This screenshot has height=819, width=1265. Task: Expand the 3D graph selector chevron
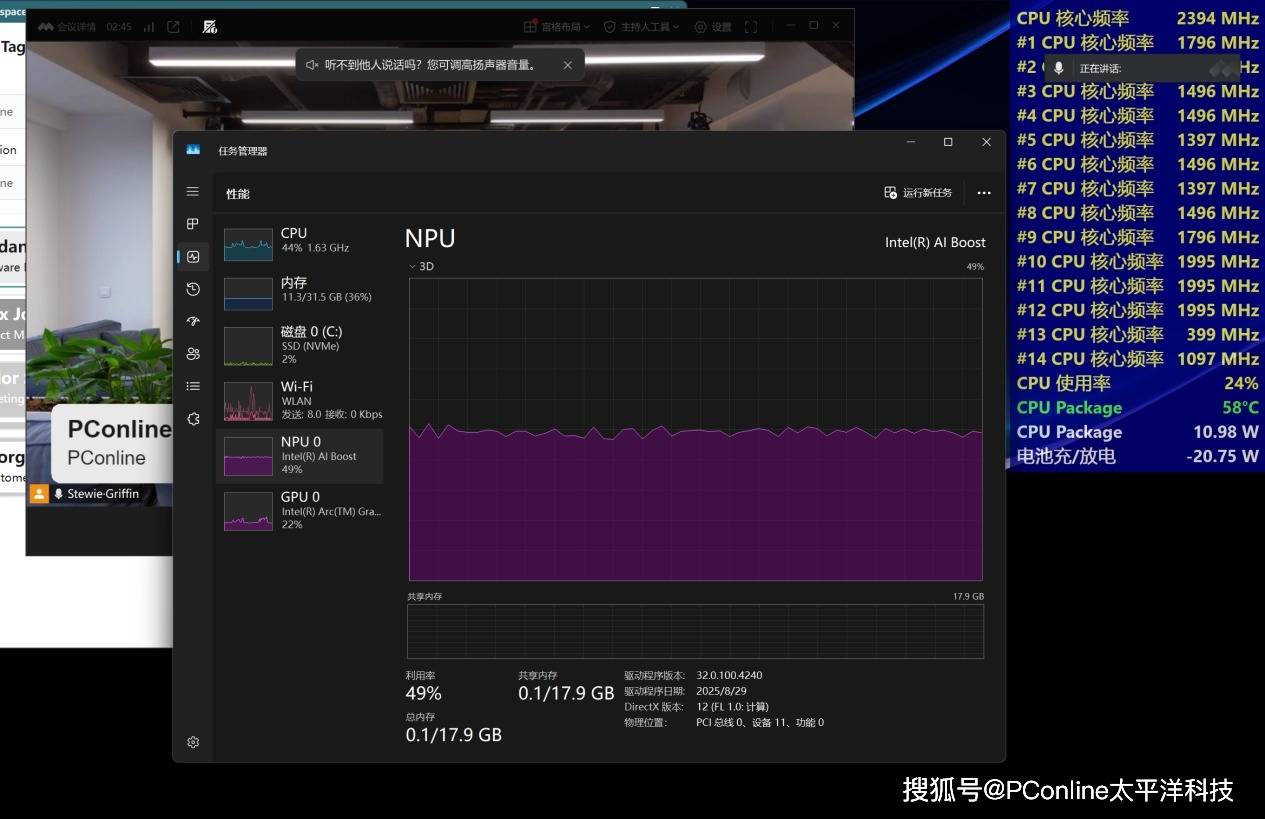tap(412, 266)
